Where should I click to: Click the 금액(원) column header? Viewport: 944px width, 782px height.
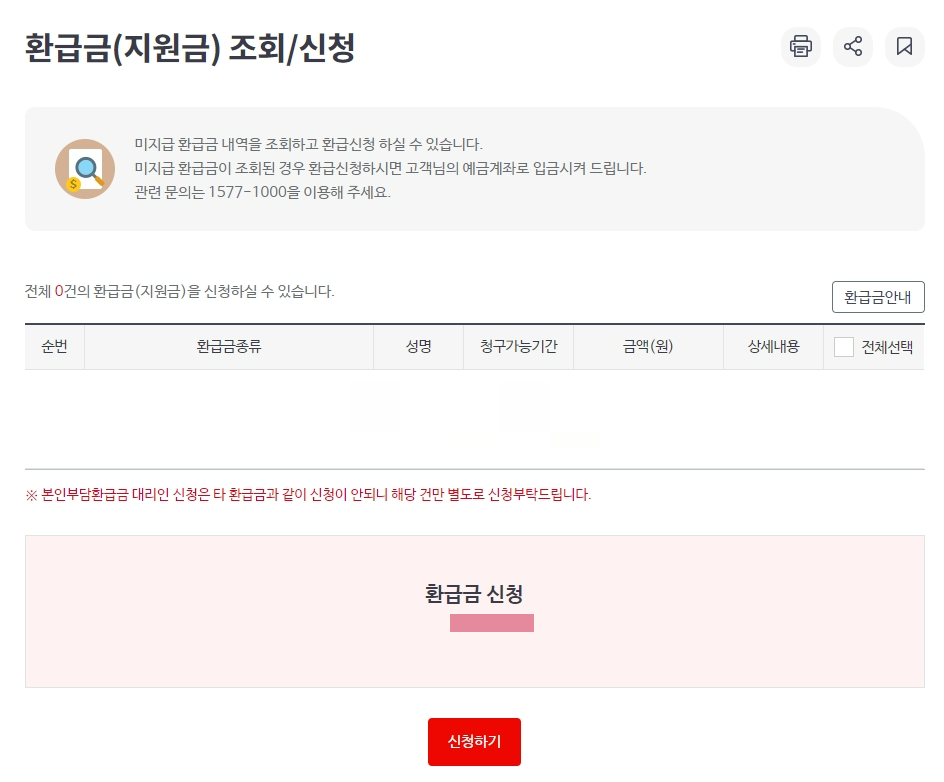645,346
